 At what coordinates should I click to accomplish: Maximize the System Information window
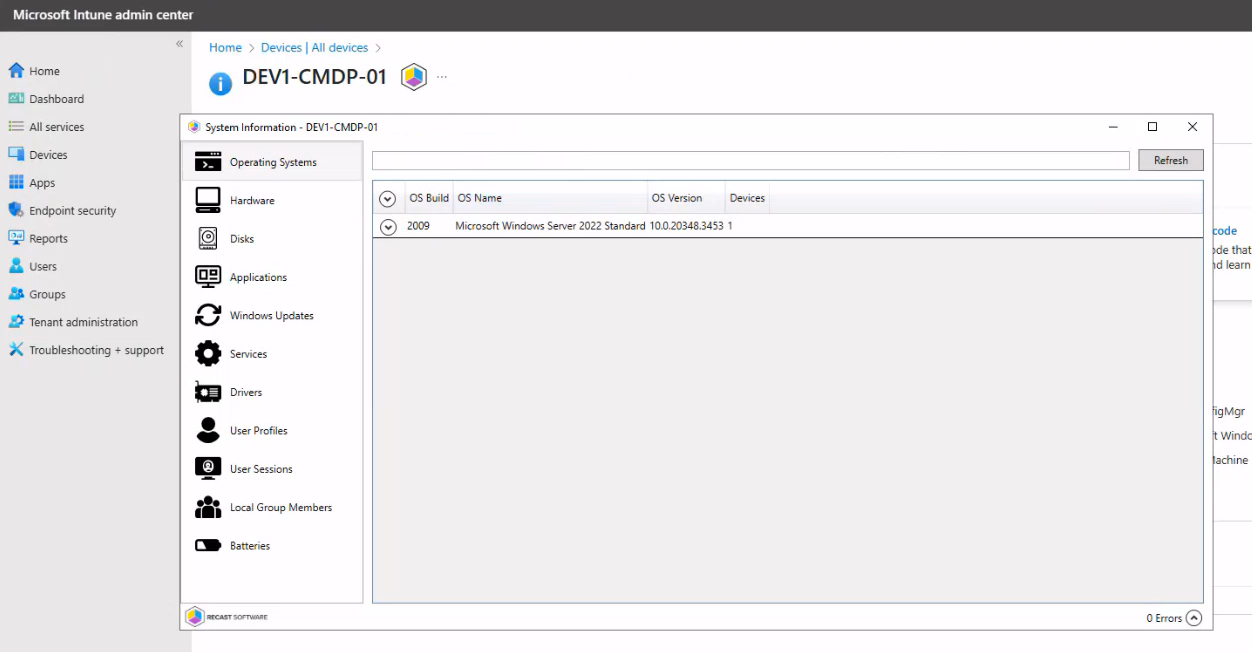click(1152, 127)
